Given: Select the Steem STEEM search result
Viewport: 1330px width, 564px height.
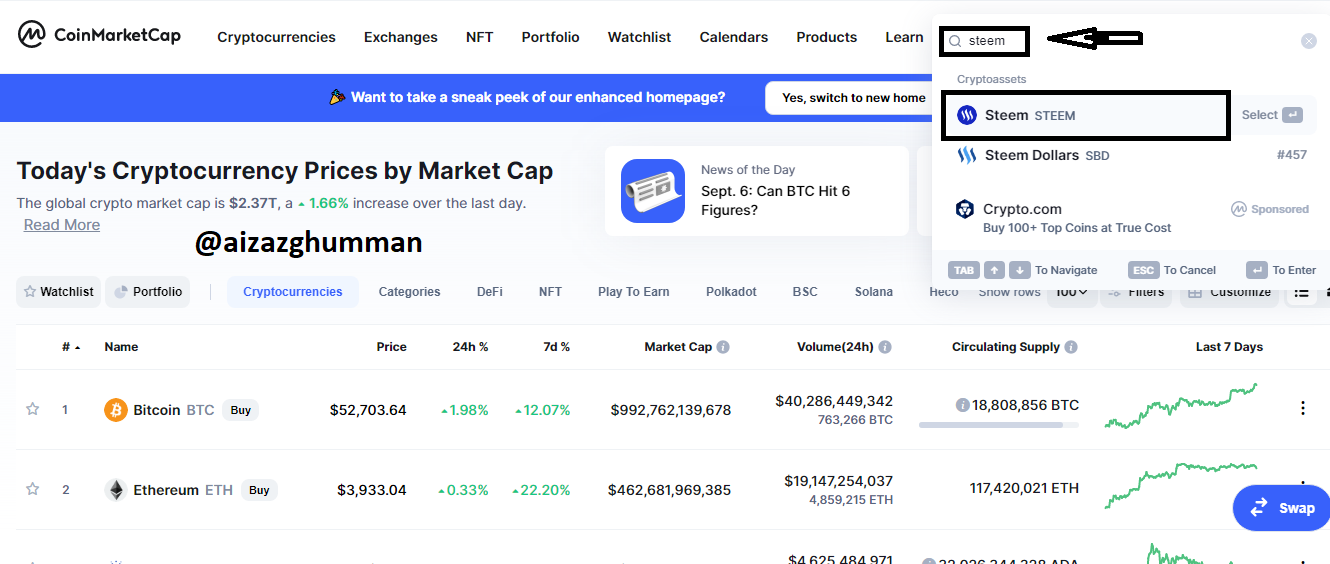Looking at the screenshot, I should (1085, 115).
